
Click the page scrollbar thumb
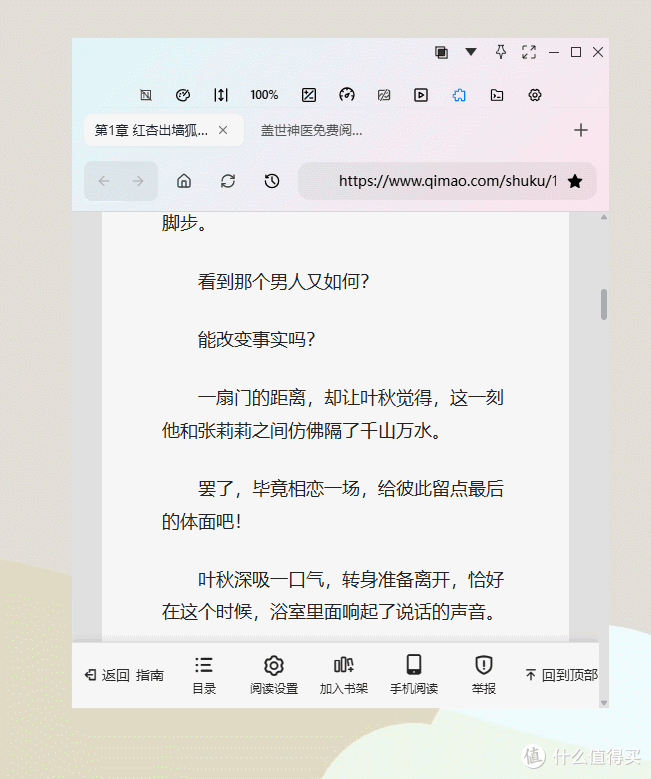tap(604, 304)
